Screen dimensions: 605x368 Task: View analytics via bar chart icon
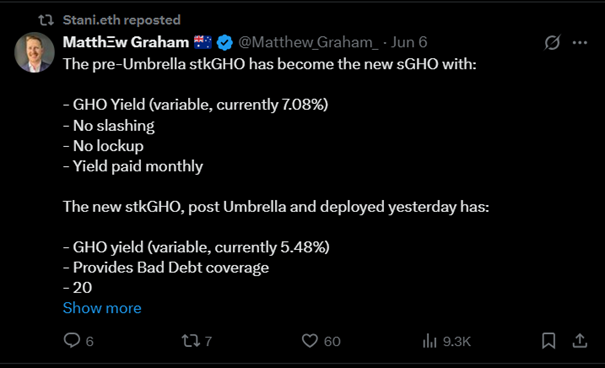429,341
